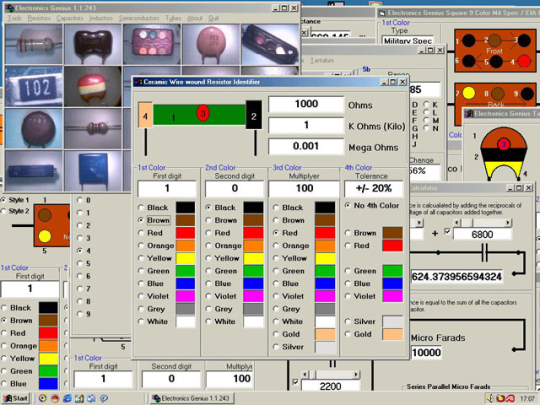Click the black tubular dotted component photo
Viewport: 540px width, 405px height.
pos(270,44)
